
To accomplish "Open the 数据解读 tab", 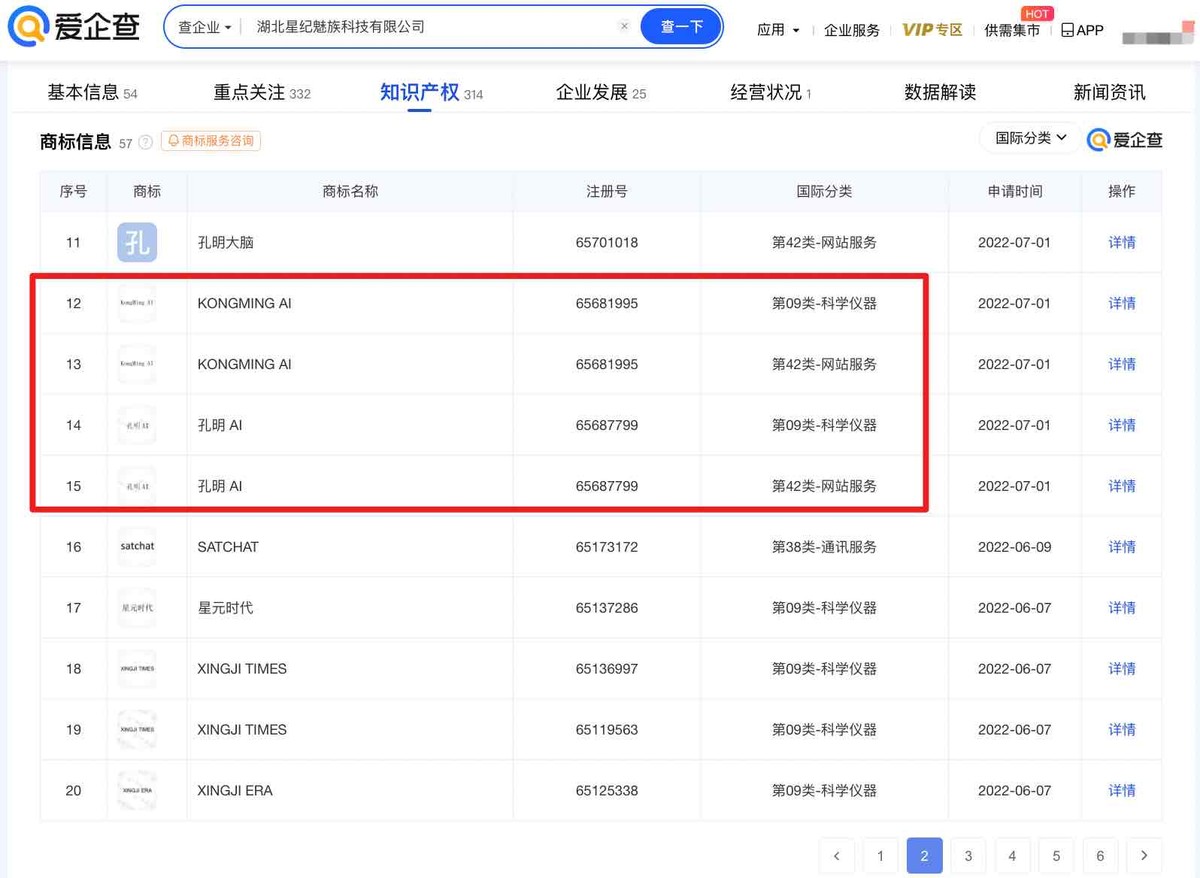I will click(x=940, y=93).
